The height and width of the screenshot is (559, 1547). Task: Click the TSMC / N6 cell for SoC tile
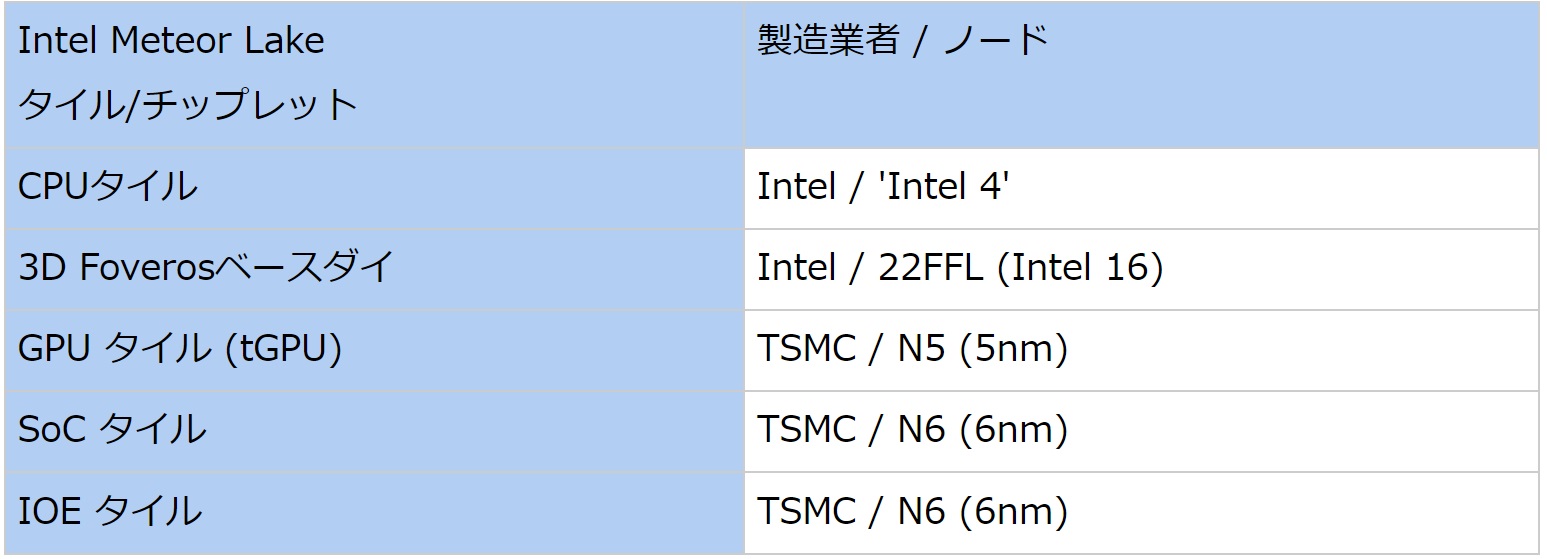pyautogui.click(x=912, y=431)
